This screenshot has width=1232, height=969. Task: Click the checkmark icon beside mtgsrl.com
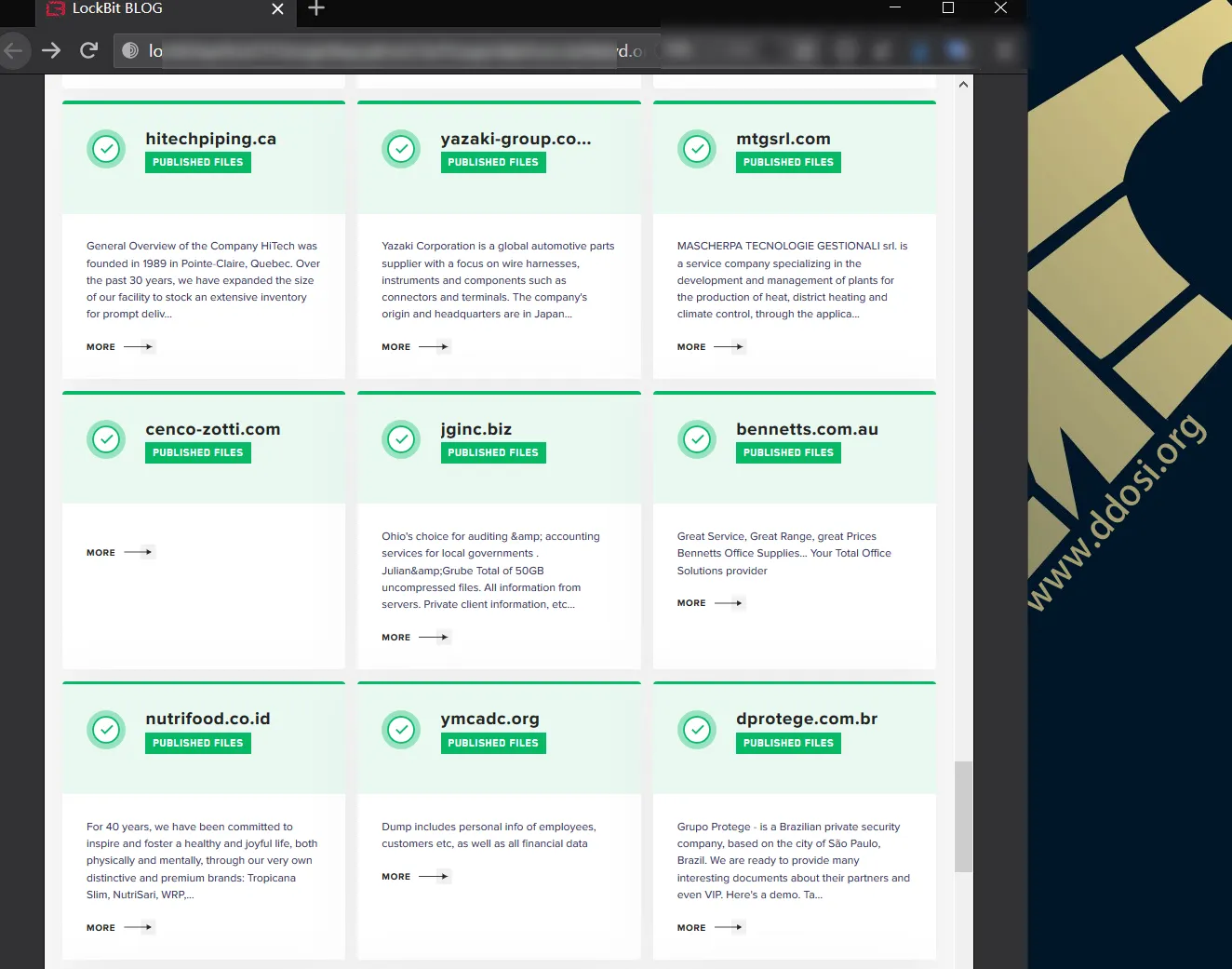[x=697, y=149]
